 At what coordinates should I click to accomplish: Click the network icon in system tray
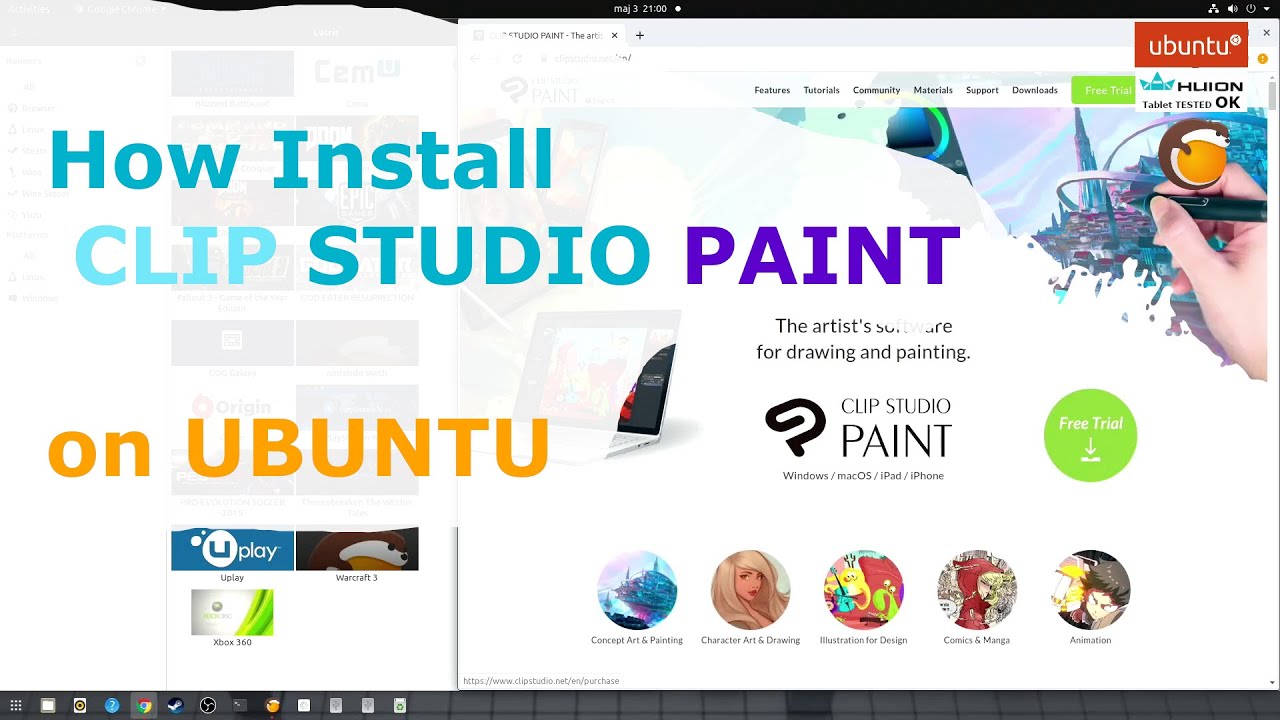[1213, 8]
